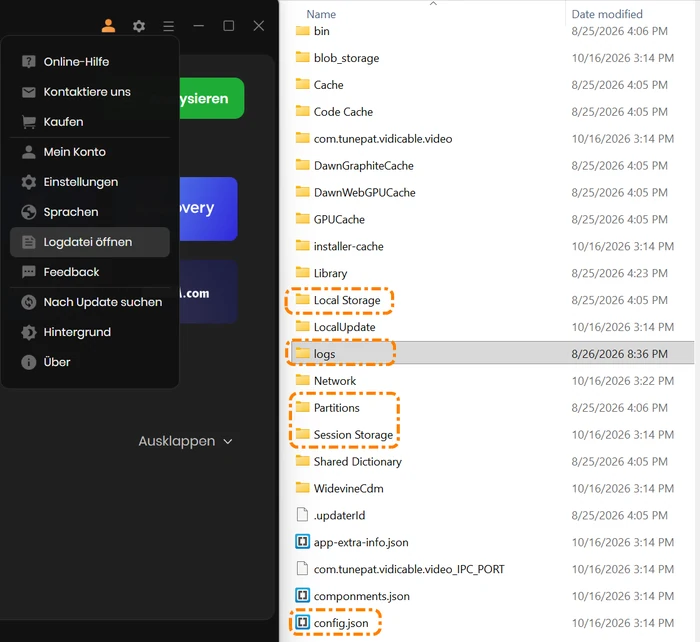700x642 pixels.
Task: Click the Kontaktiere uns envelope icon
Action: coord(29,92)
